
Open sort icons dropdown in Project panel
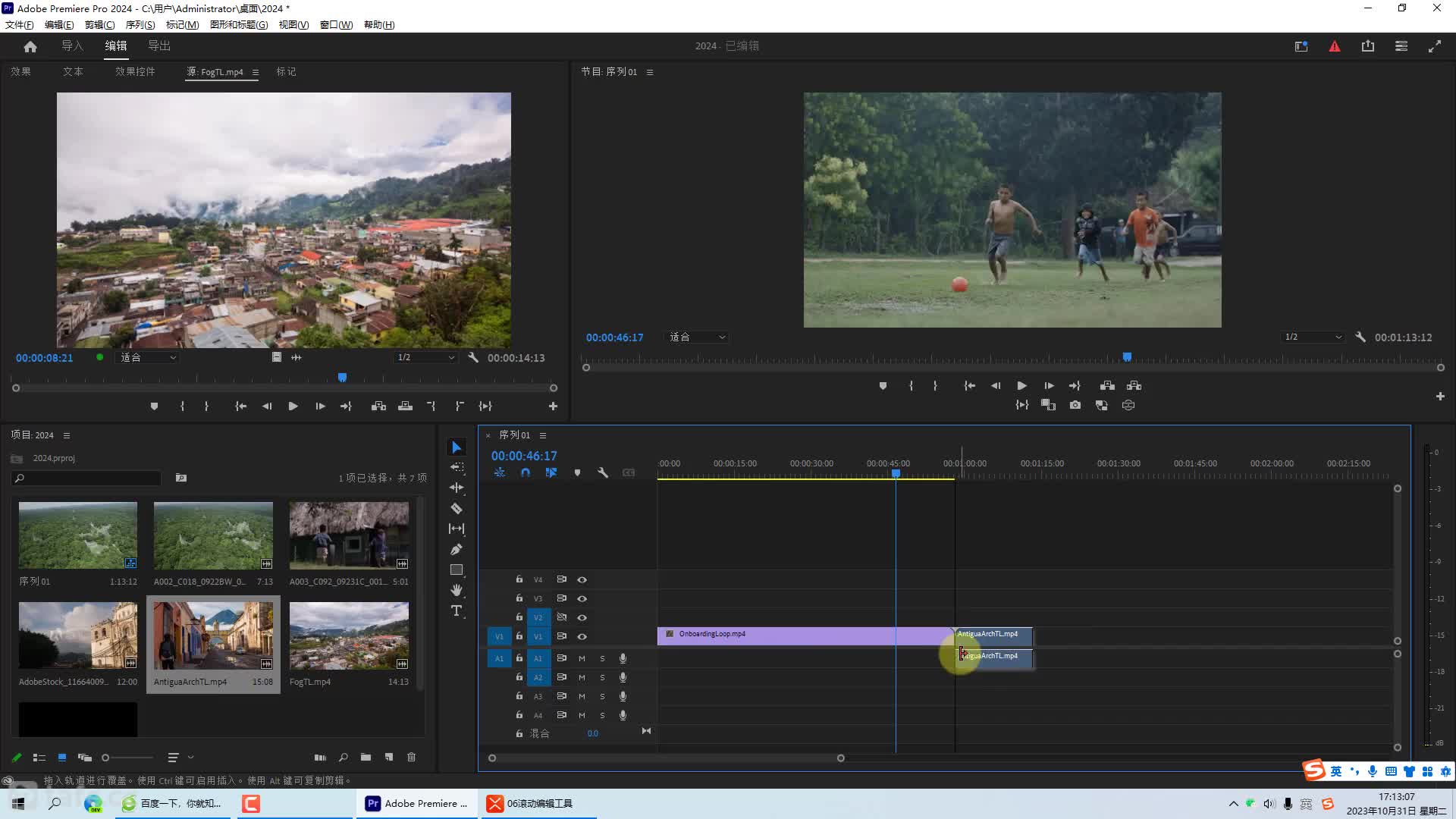[180, 757]
